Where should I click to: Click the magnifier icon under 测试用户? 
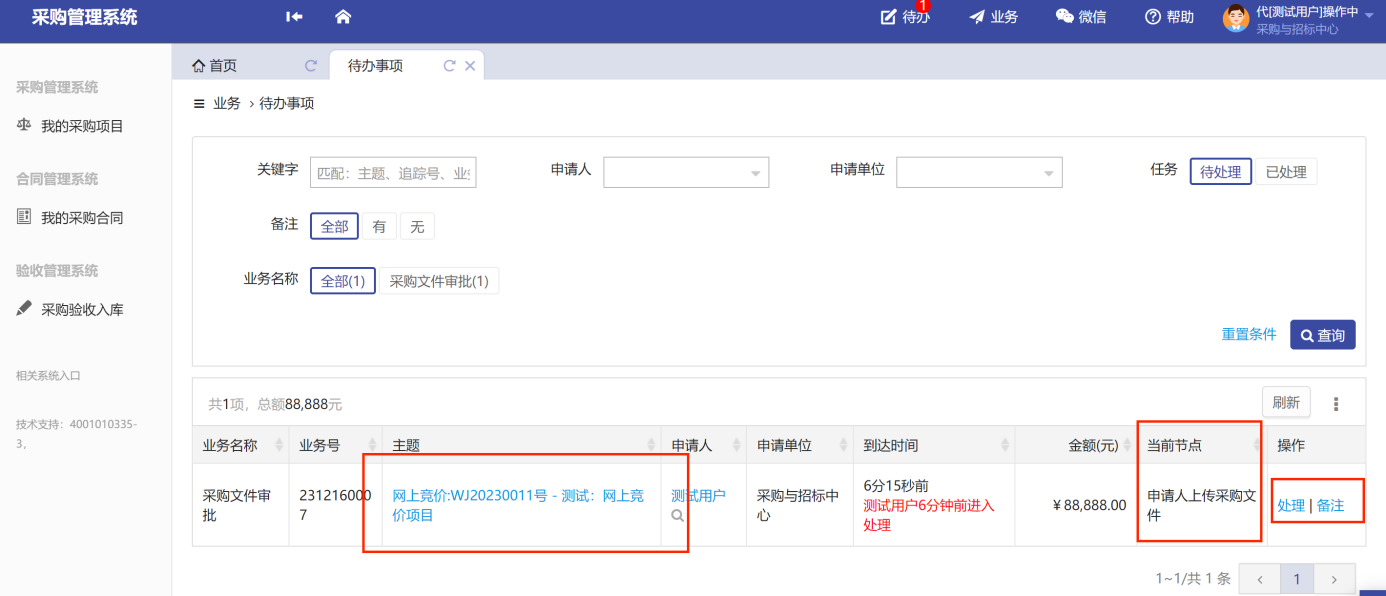point(678,516)
